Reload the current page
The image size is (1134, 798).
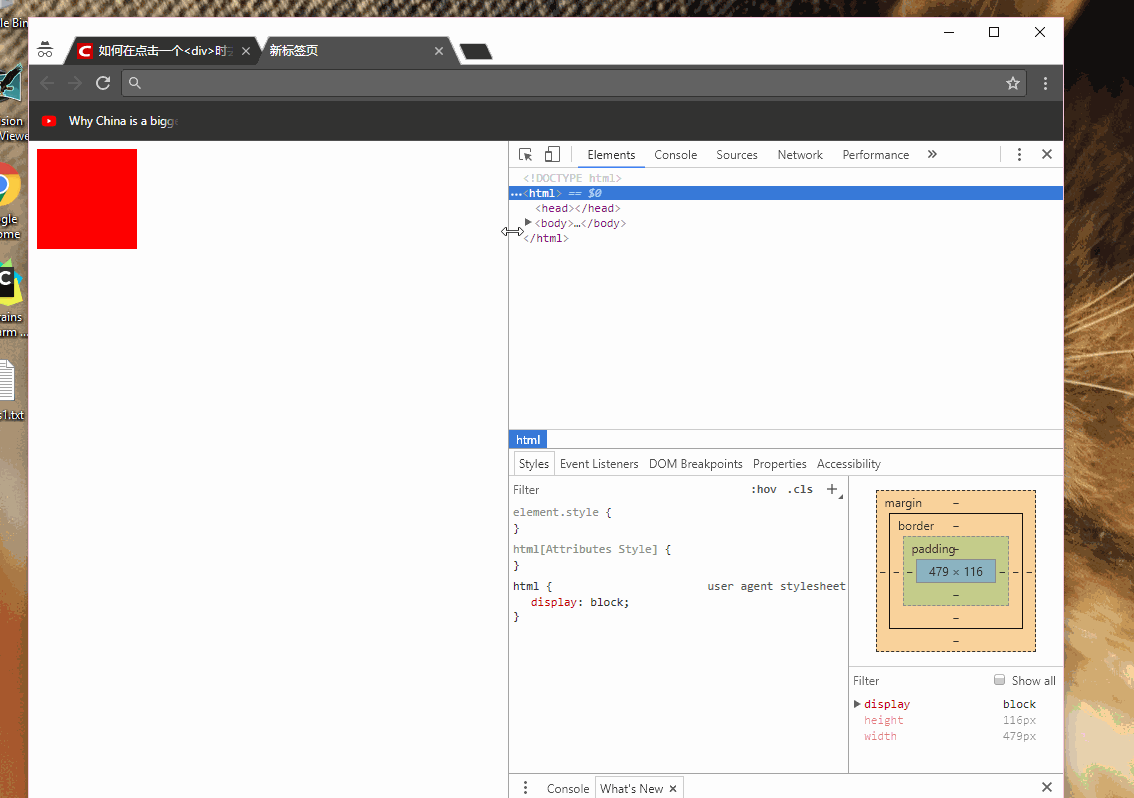[x=103, y=83]
